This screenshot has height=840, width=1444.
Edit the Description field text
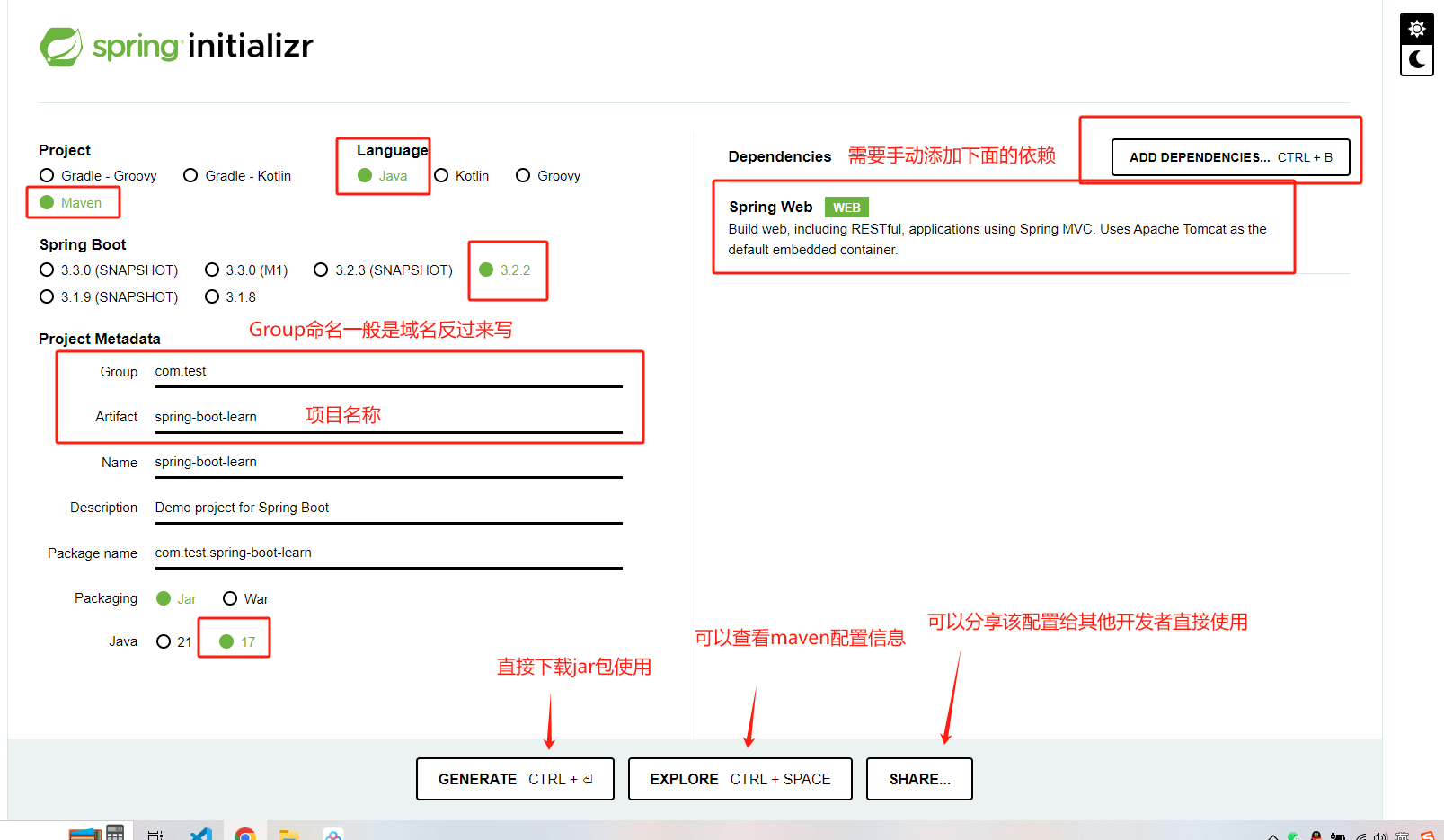[x=388, y=508]
